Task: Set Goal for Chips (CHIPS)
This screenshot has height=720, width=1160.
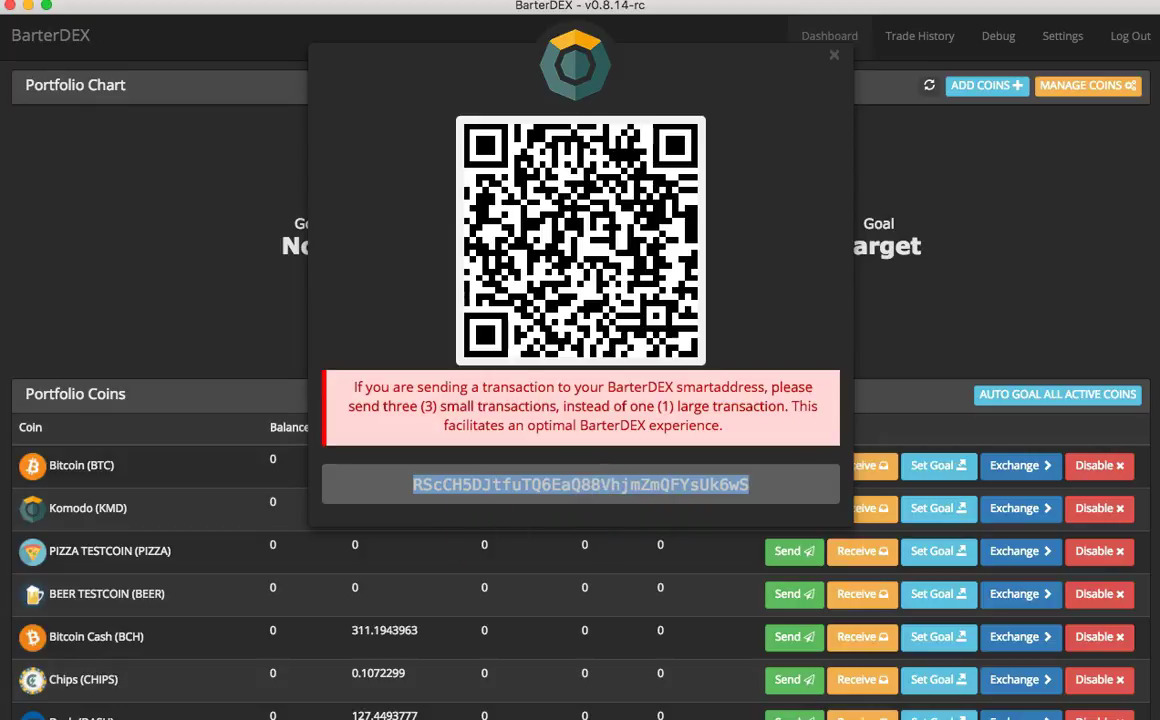Action: 938,681
